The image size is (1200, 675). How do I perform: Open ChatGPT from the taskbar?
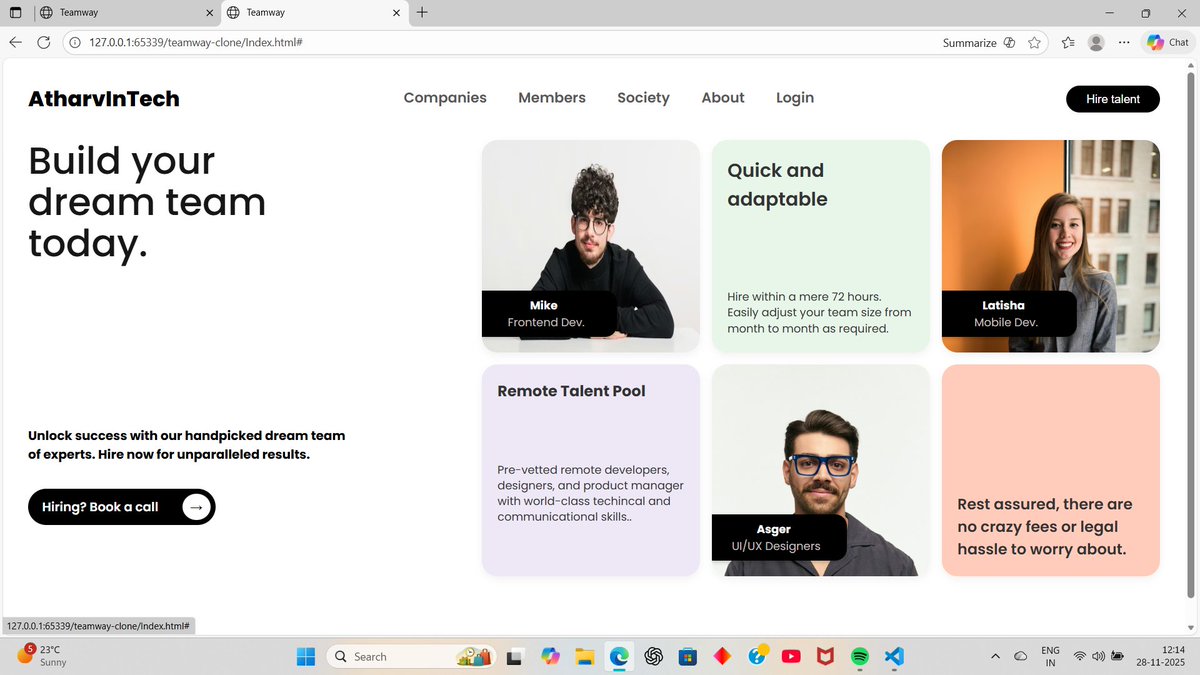click(x=653, y=656)
